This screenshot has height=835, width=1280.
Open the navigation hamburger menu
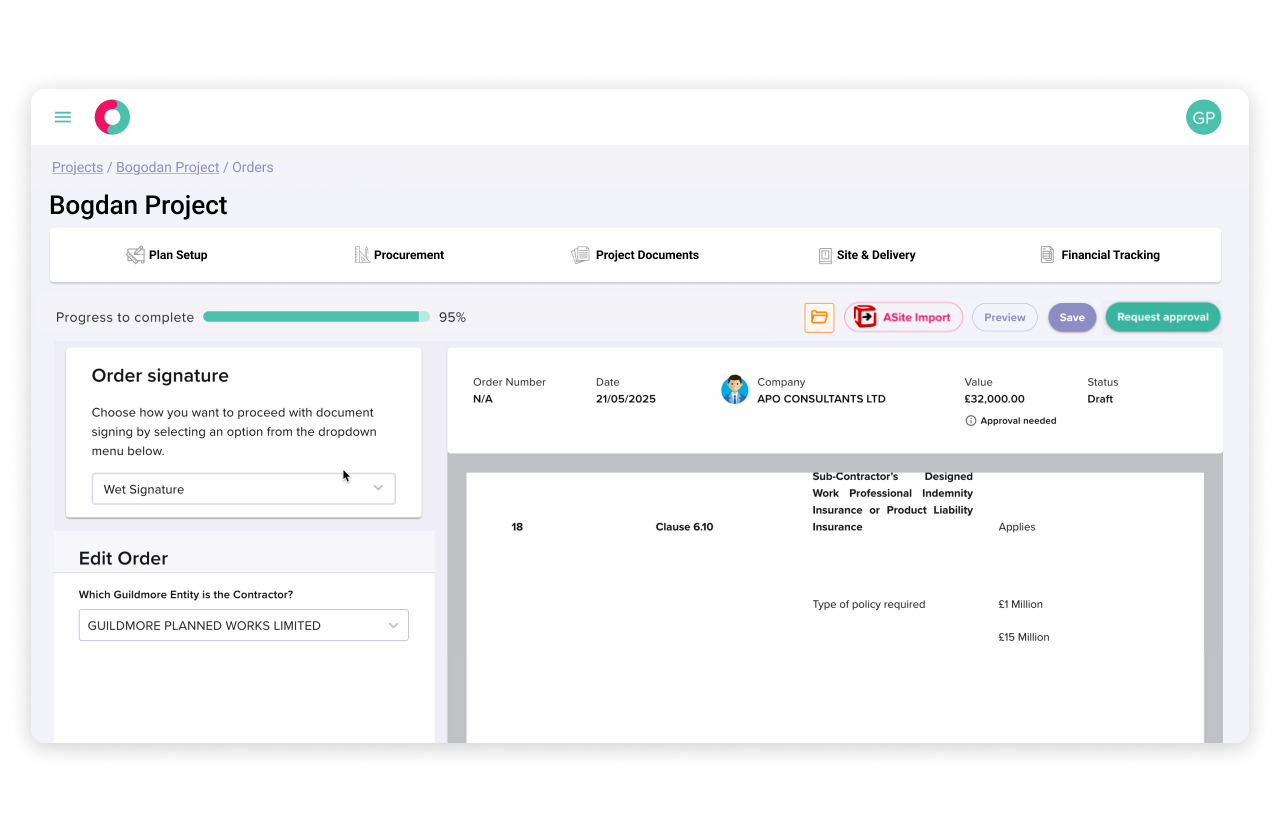click(62, 117)
